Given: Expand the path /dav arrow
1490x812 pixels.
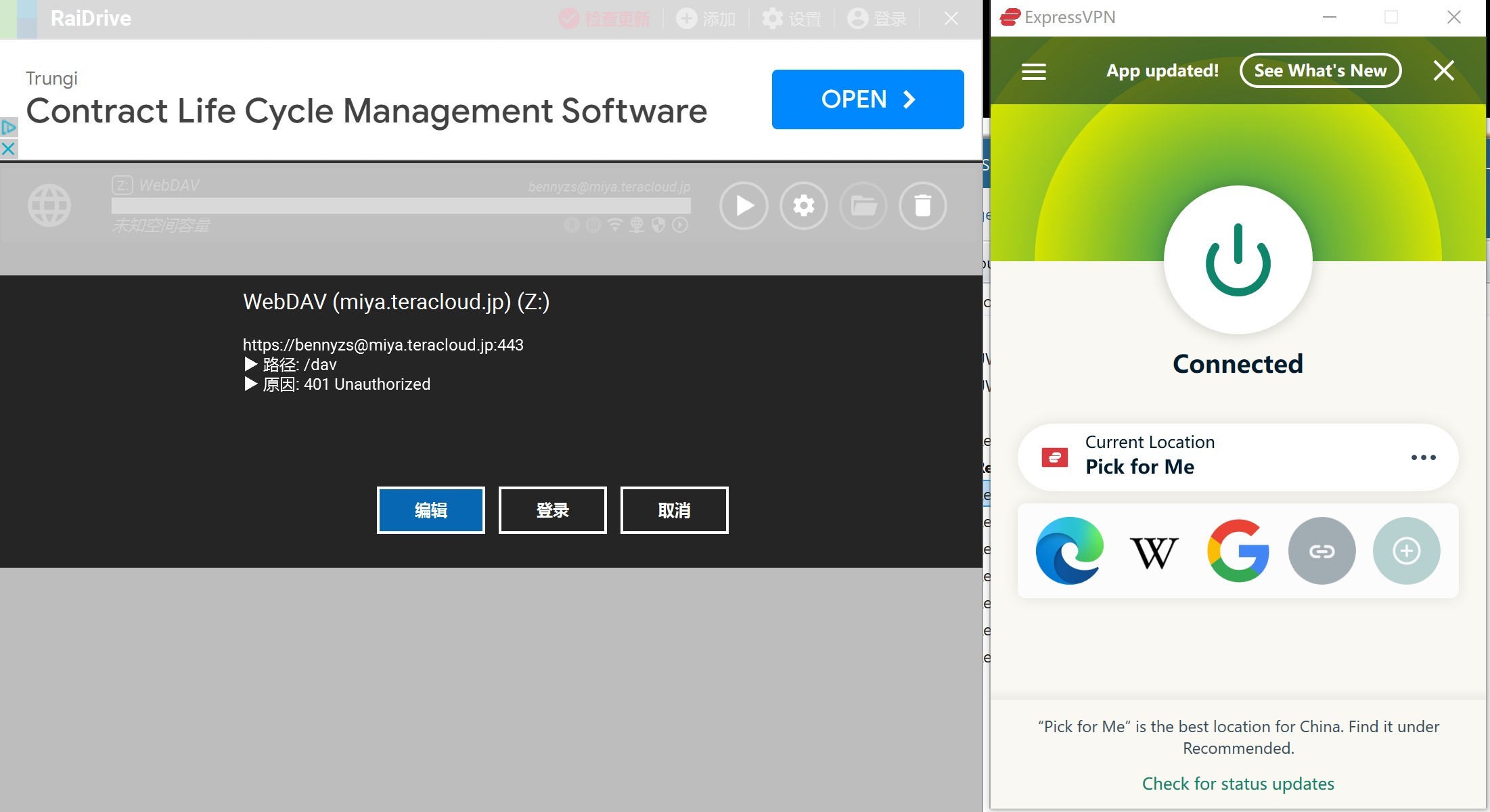Looking at the screenshot, I should point(250,364).
